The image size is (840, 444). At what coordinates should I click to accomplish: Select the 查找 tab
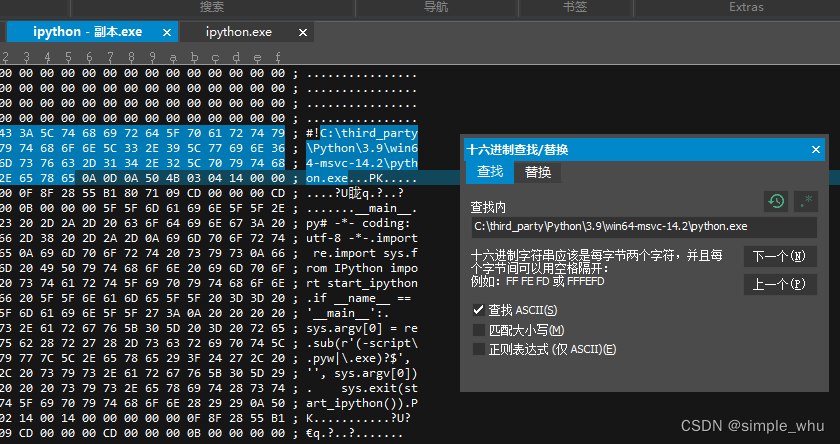click(x=490, y=172)
